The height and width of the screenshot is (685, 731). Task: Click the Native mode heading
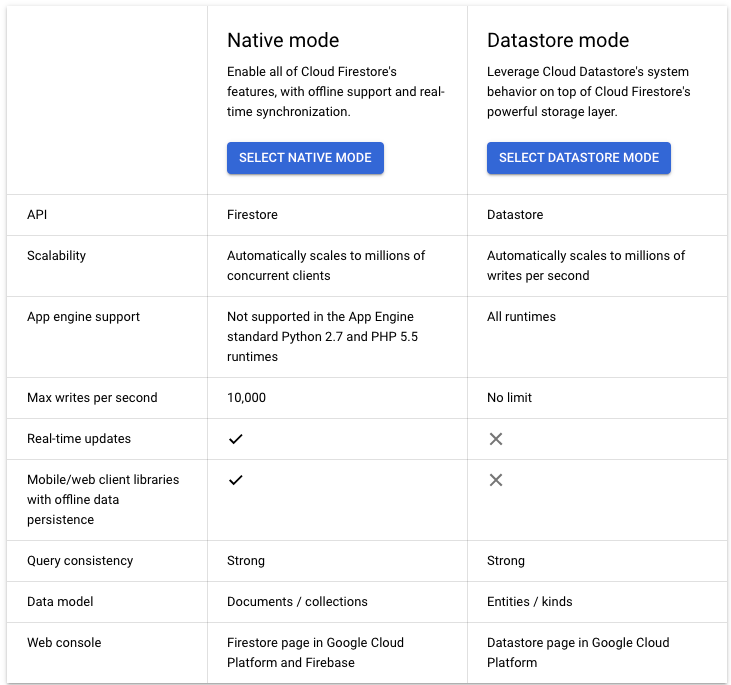pyautogui.click(x=283, y=40)
